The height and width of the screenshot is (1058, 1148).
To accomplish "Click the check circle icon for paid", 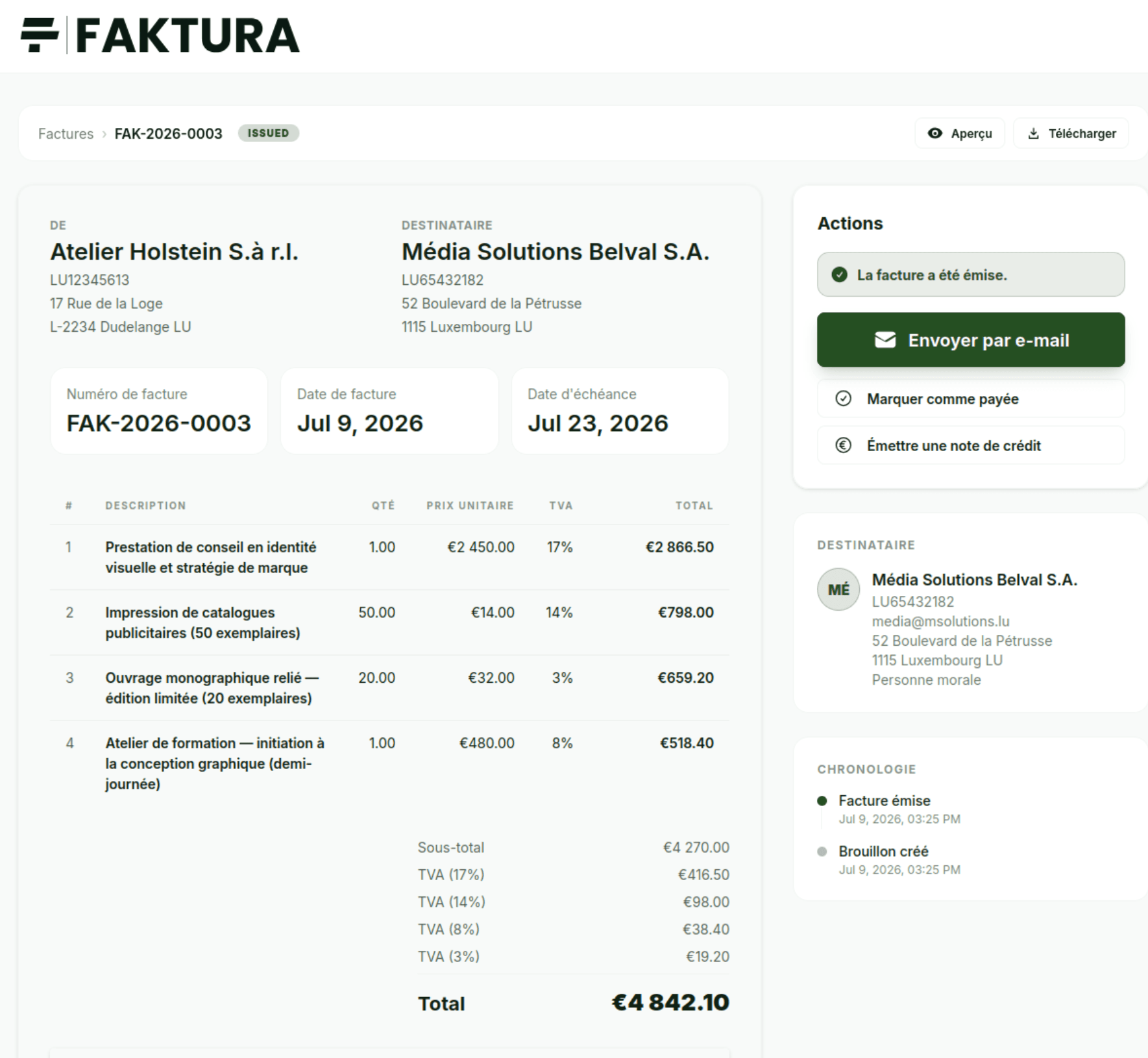I will (x=843, y=399).
